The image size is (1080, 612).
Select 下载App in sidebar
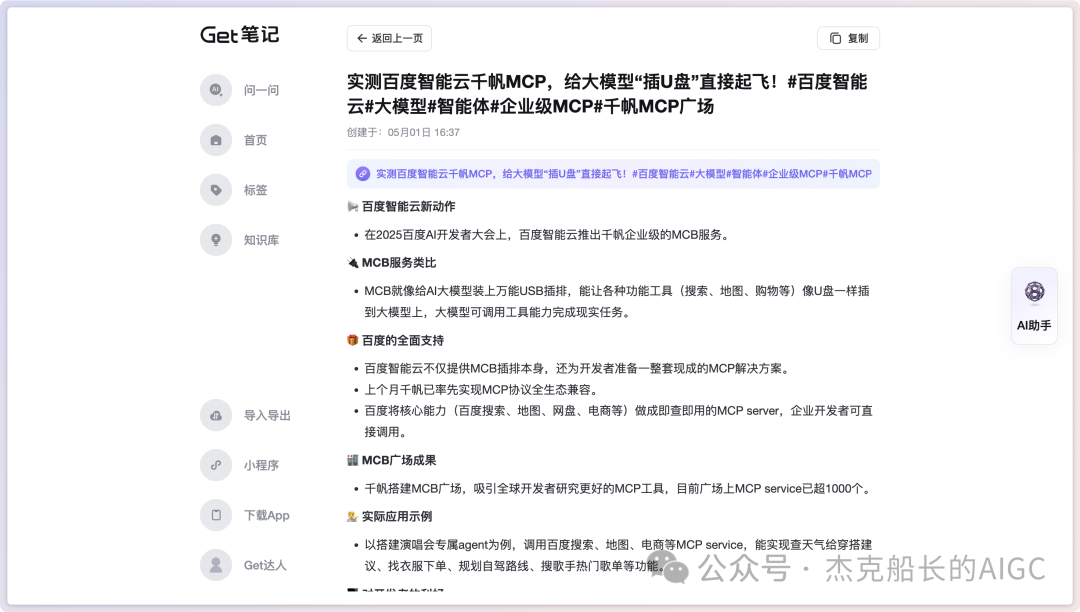267,516
